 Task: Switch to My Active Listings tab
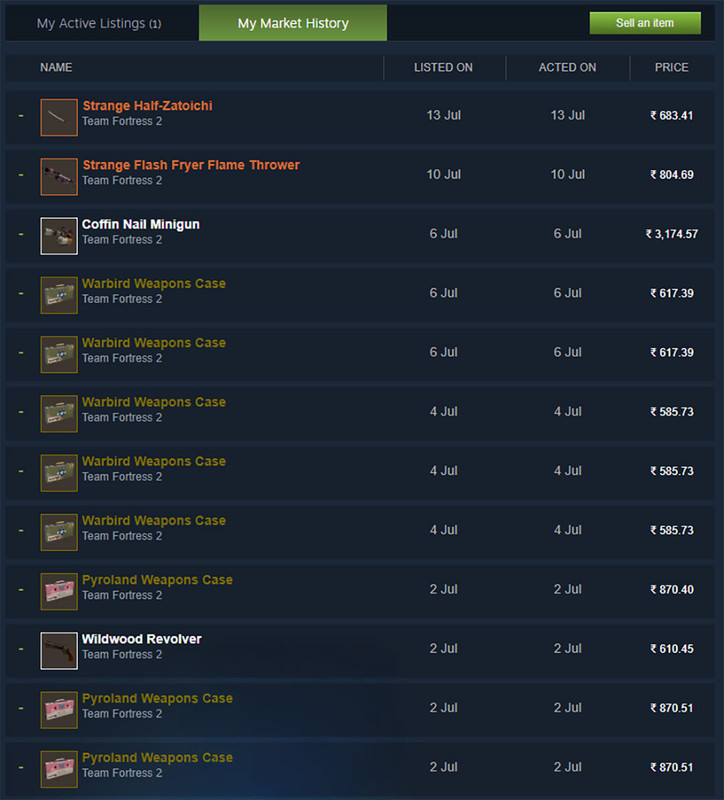[x=99, y=23]
